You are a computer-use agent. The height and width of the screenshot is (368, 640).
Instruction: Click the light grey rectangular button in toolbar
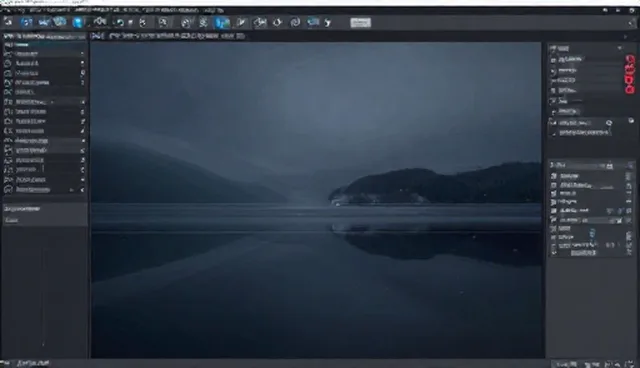click(x=361, y=22)
